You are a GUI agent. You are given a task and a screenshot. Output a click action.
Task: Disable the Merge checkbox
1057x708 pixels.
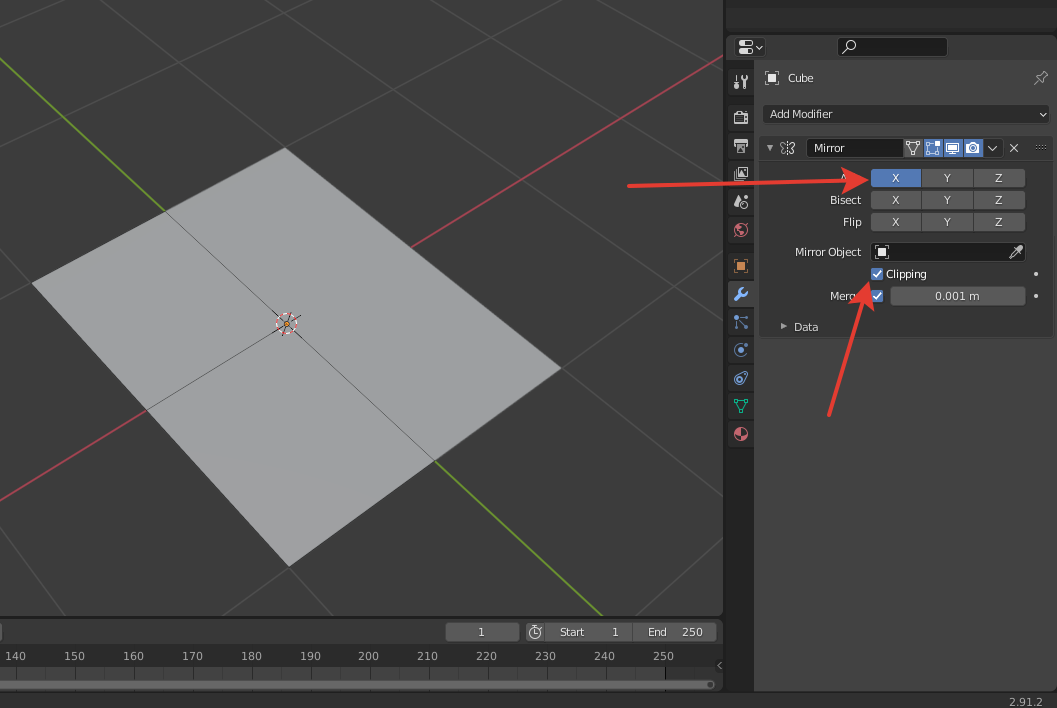(x=877, y=296)
